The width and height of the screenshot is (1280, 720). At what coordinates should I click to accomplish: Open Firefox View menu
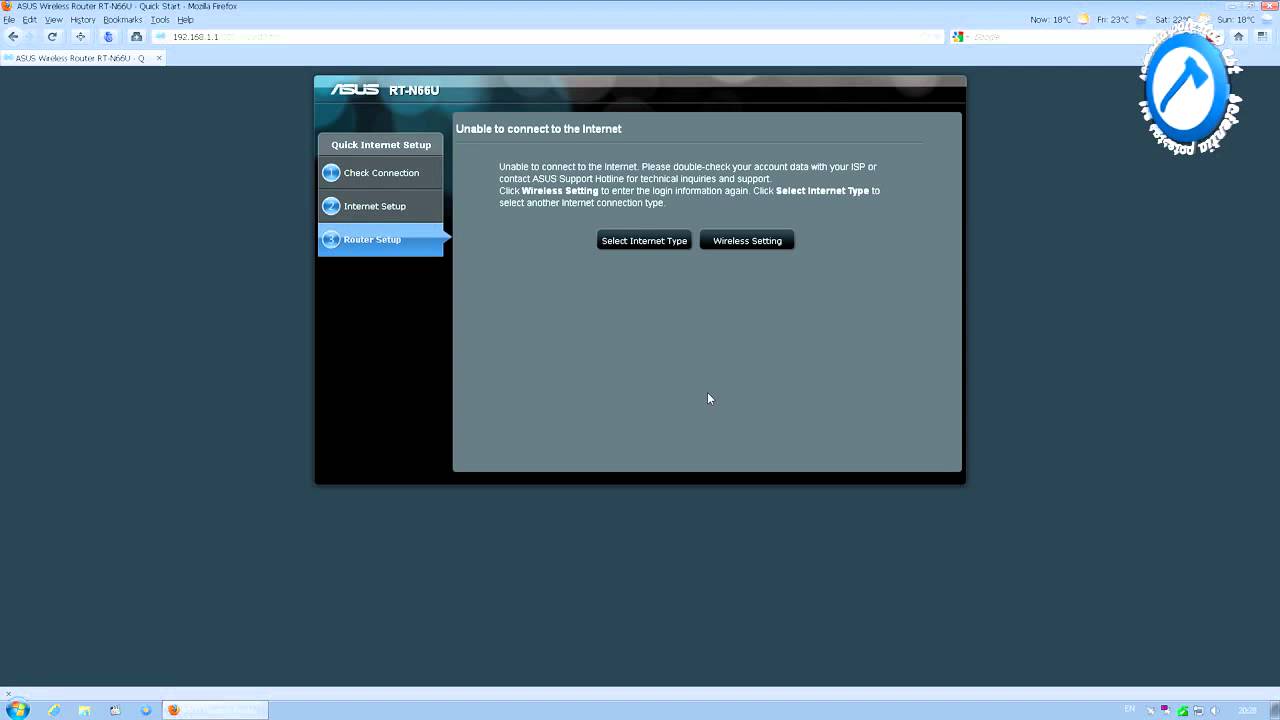54,20
